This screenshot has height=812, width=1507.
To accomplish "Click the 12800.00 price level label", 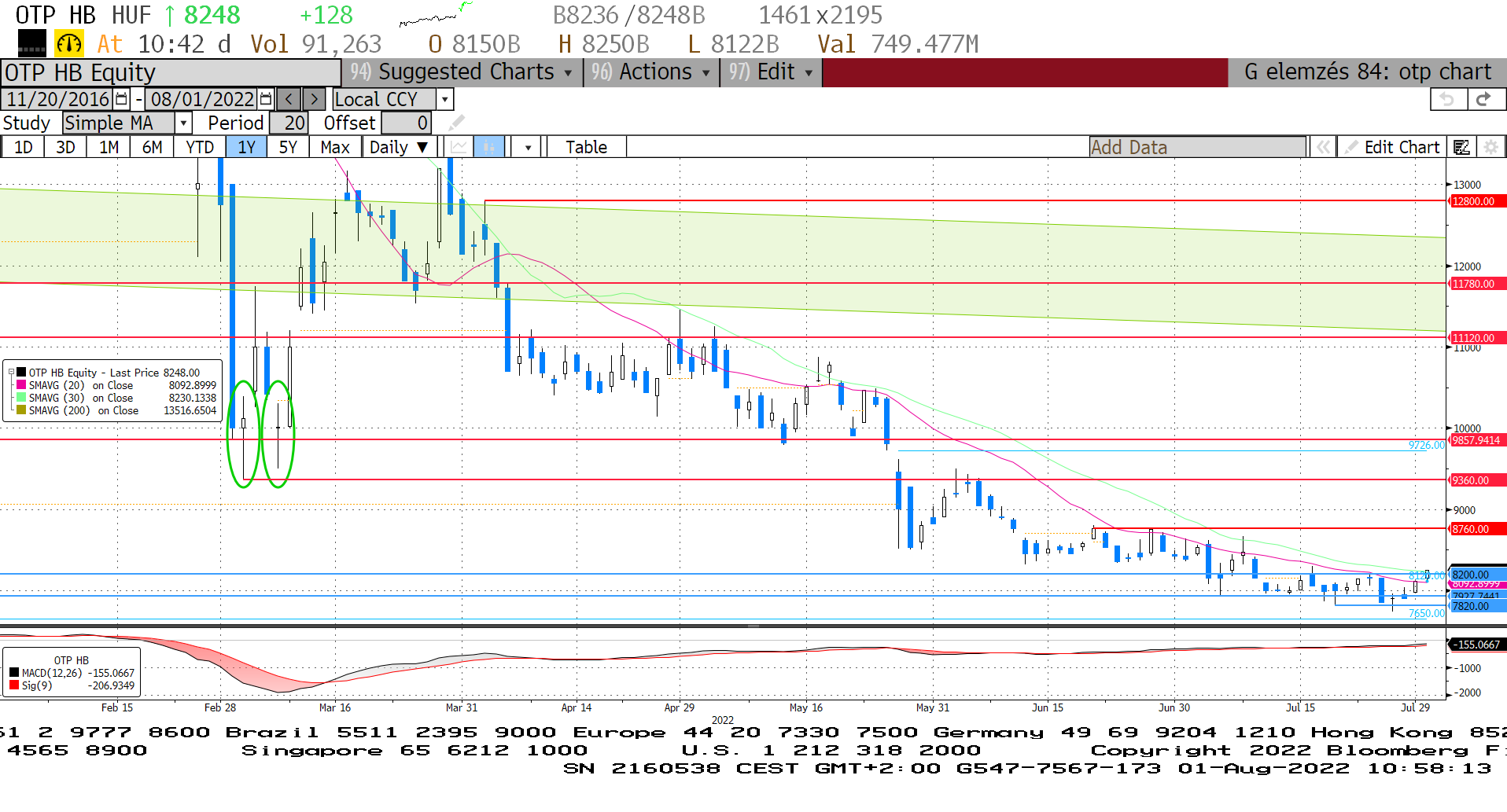I will [1477, 201].
